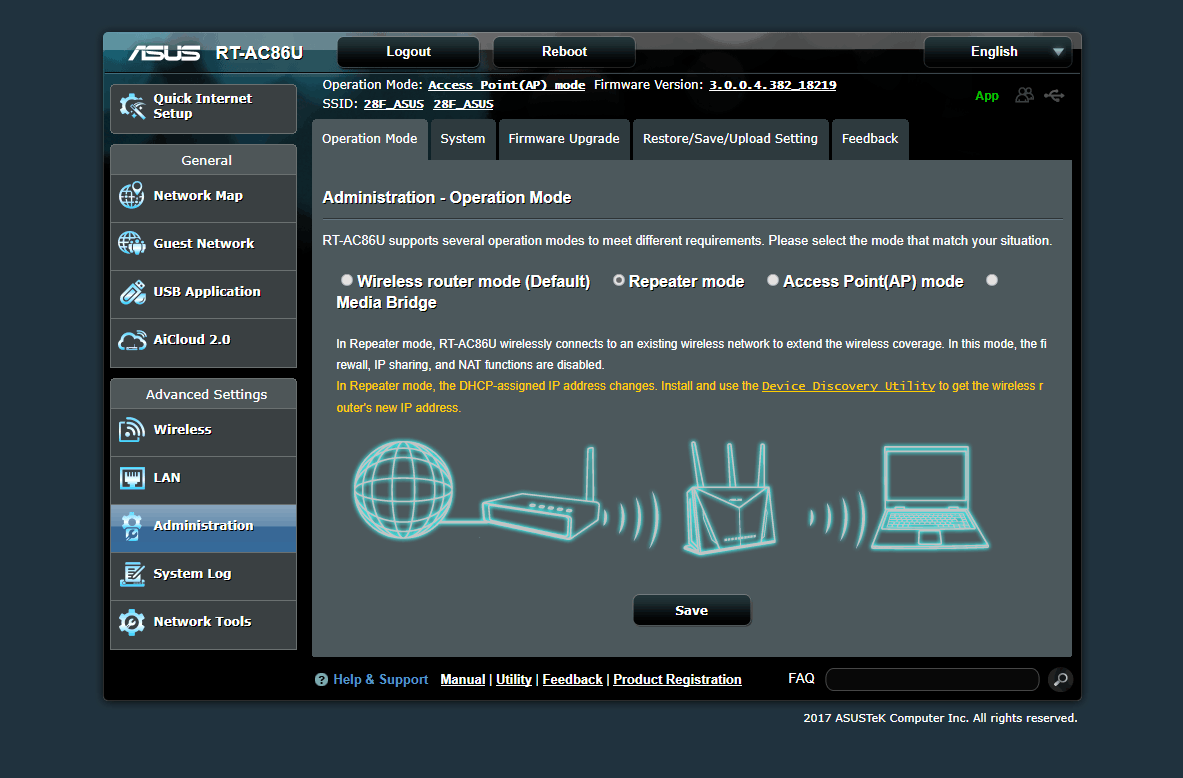This screenshot has width=1183, height=778.
Task: Select Access Point(AP) mode radio button
Action: (x=773, y=280)
